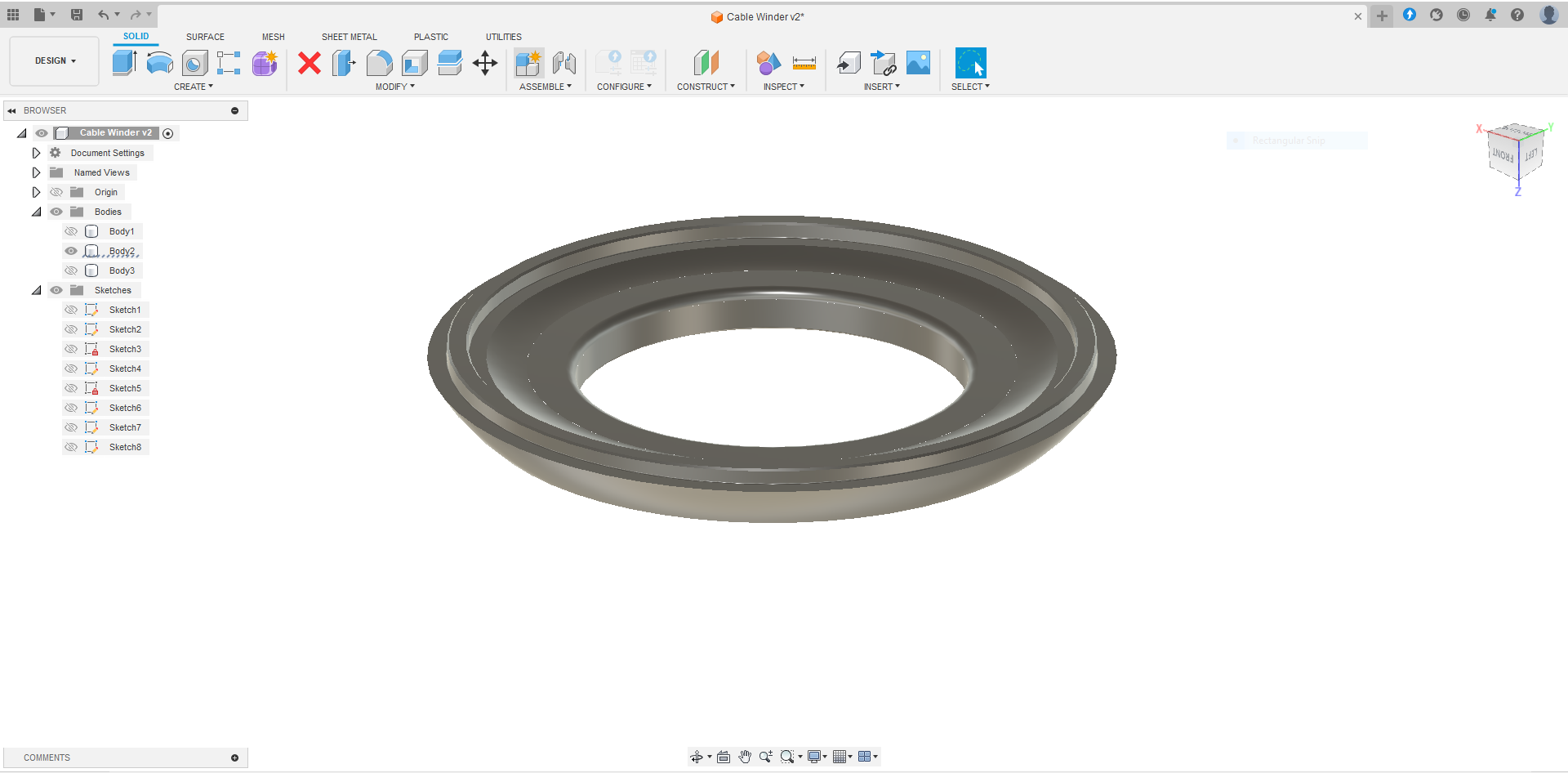Click the Insert Canvas image icon
This screenshot has width=1568, height=773.
[919, 63]
